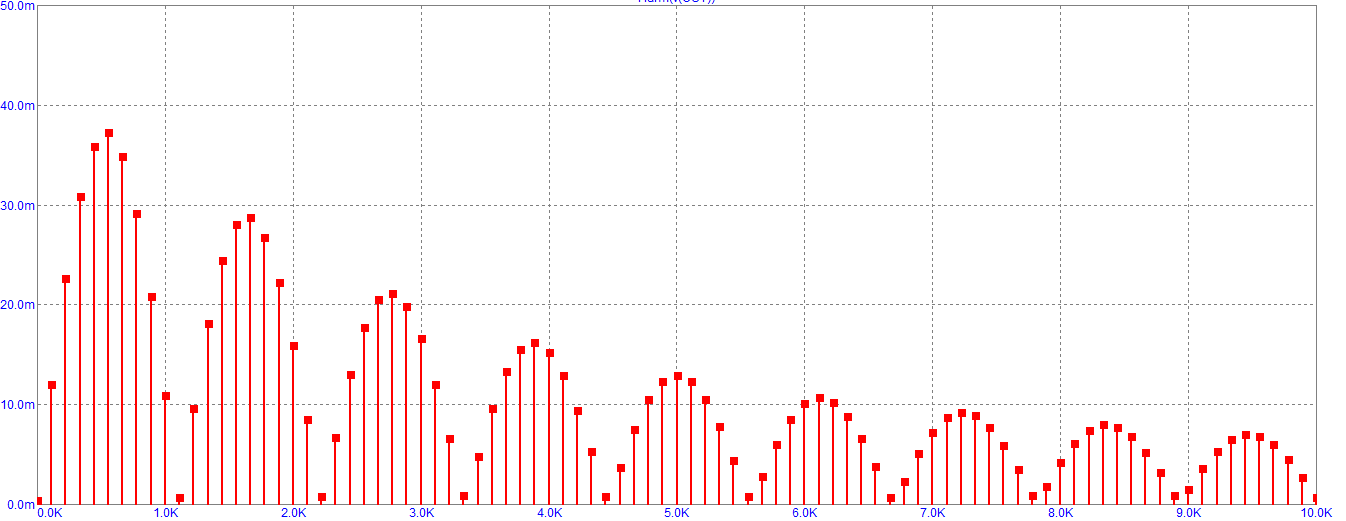Click the 4.0K x-axis label
Viewport: 1346px width, 521px height.
pyautogui.click(x=549, y=513)
